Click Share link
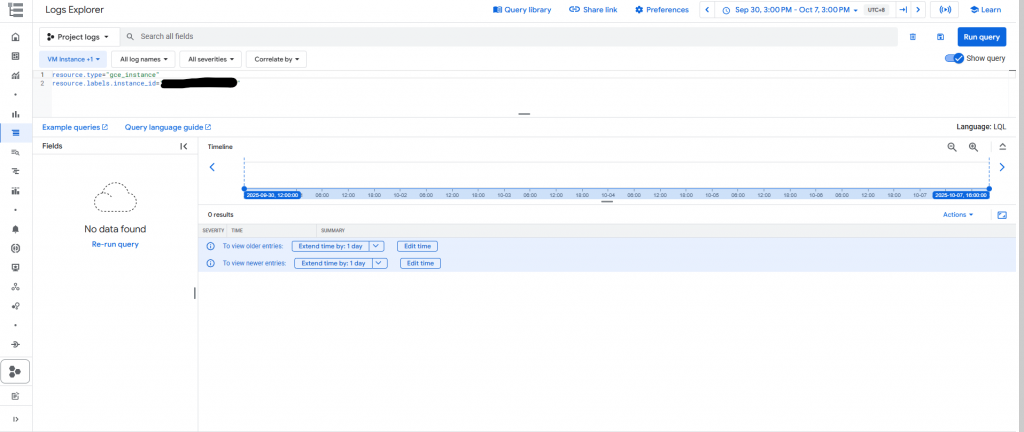Image resolution: width=1024 pixels, height=432 pixels. [593, 10]
